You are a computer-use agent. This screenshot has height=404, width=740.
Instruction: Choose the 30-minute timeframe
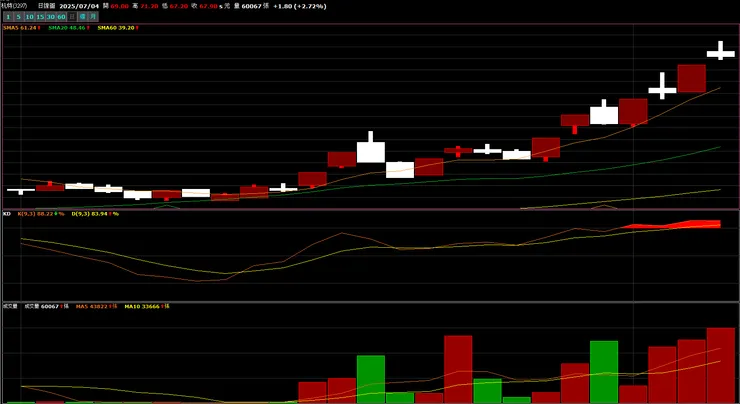pyautogui.click(x=50, y=17)
